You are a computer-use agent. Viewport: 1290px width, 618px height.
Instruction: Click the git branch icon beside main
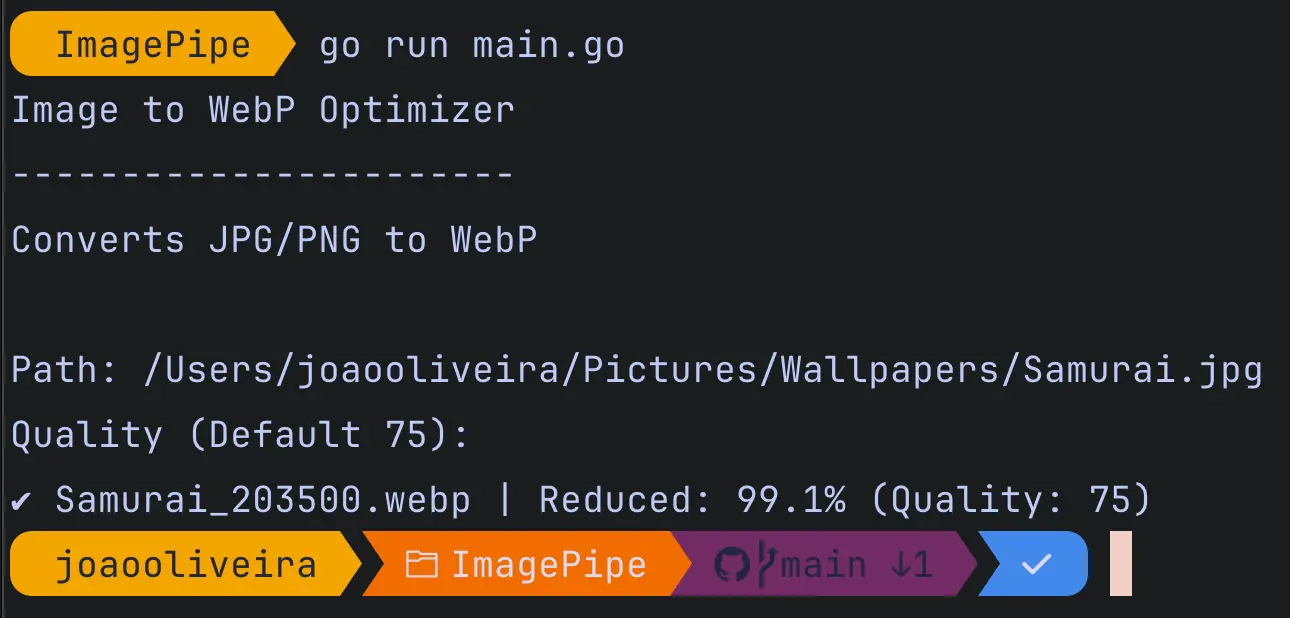point(766,565)
